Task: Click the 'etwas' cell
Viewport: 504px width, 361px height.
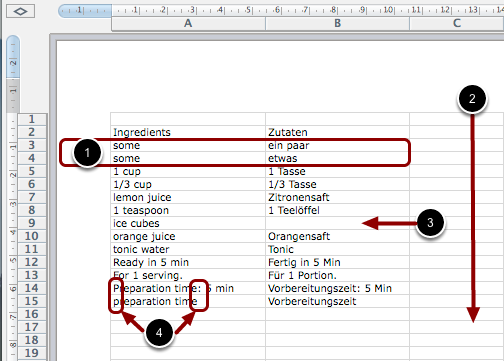Action: pos(337,158)
